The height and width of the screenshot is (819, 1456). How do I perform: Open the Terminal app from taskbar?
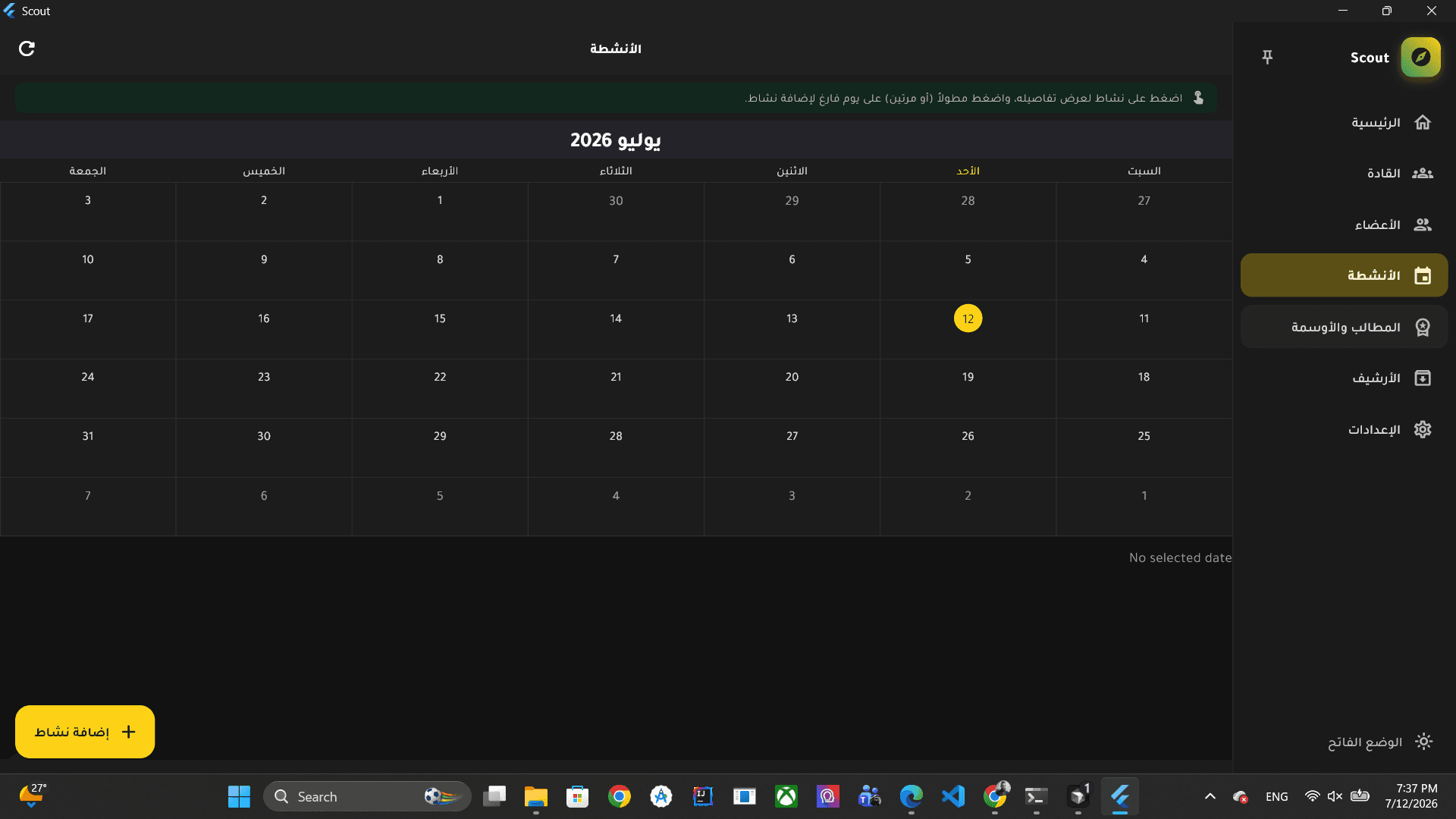tap(1036, 796)
